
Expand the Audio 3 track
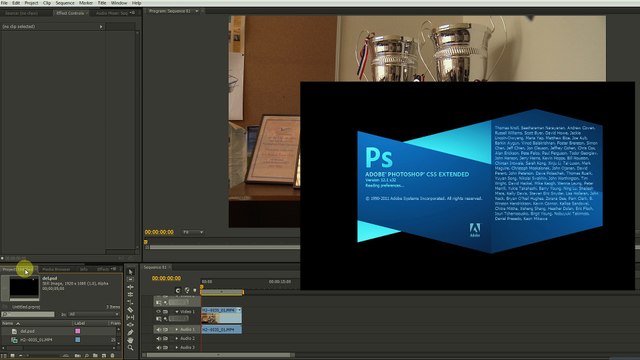click(177, 347)
